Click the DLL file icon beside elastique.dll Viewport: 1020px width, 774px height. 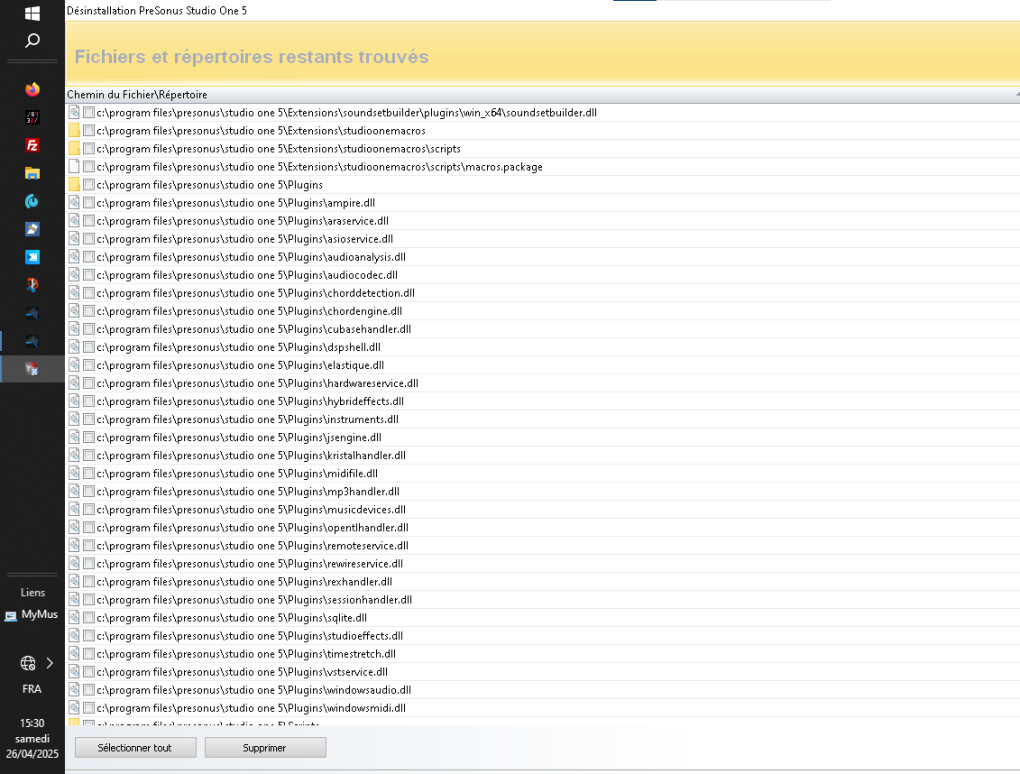(x=74, y=365)
